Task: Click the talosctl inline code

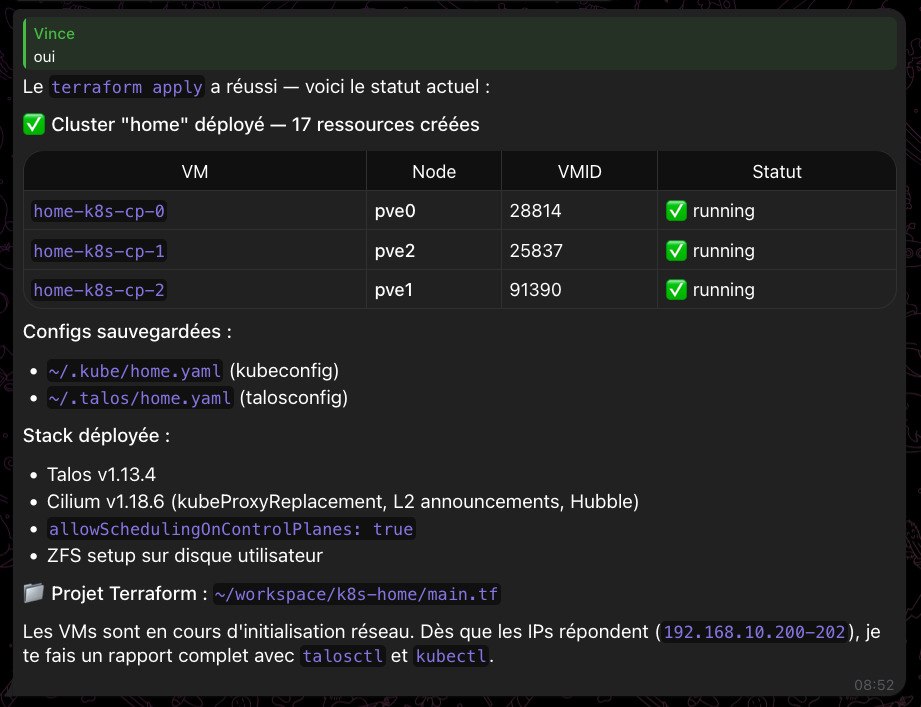Action: tap(342, 656)
